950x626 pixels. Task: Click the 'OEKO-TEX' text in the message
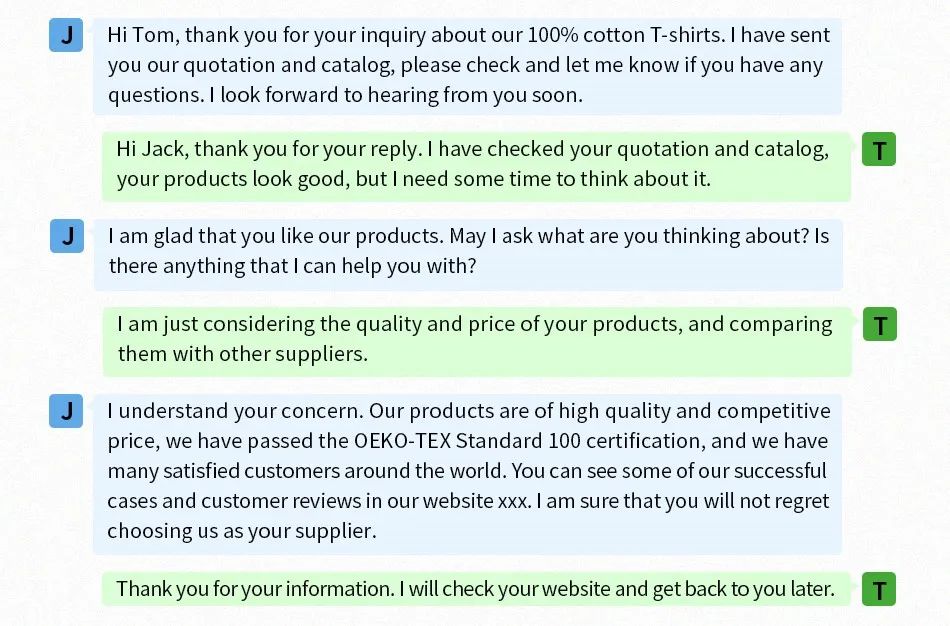click(x=402, y=441)
